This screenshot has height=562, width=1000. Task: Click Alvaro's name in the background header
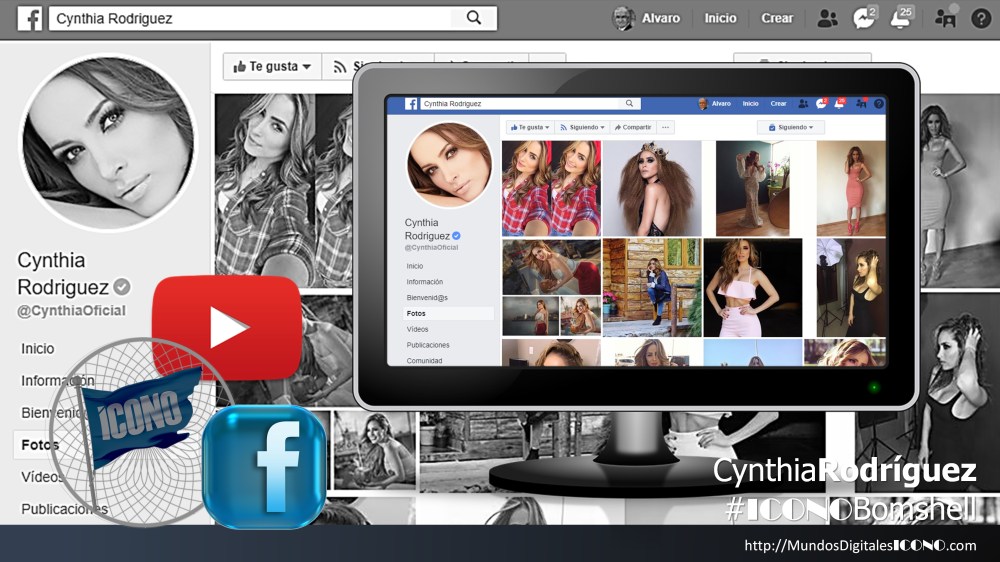(x=661, y=18)
